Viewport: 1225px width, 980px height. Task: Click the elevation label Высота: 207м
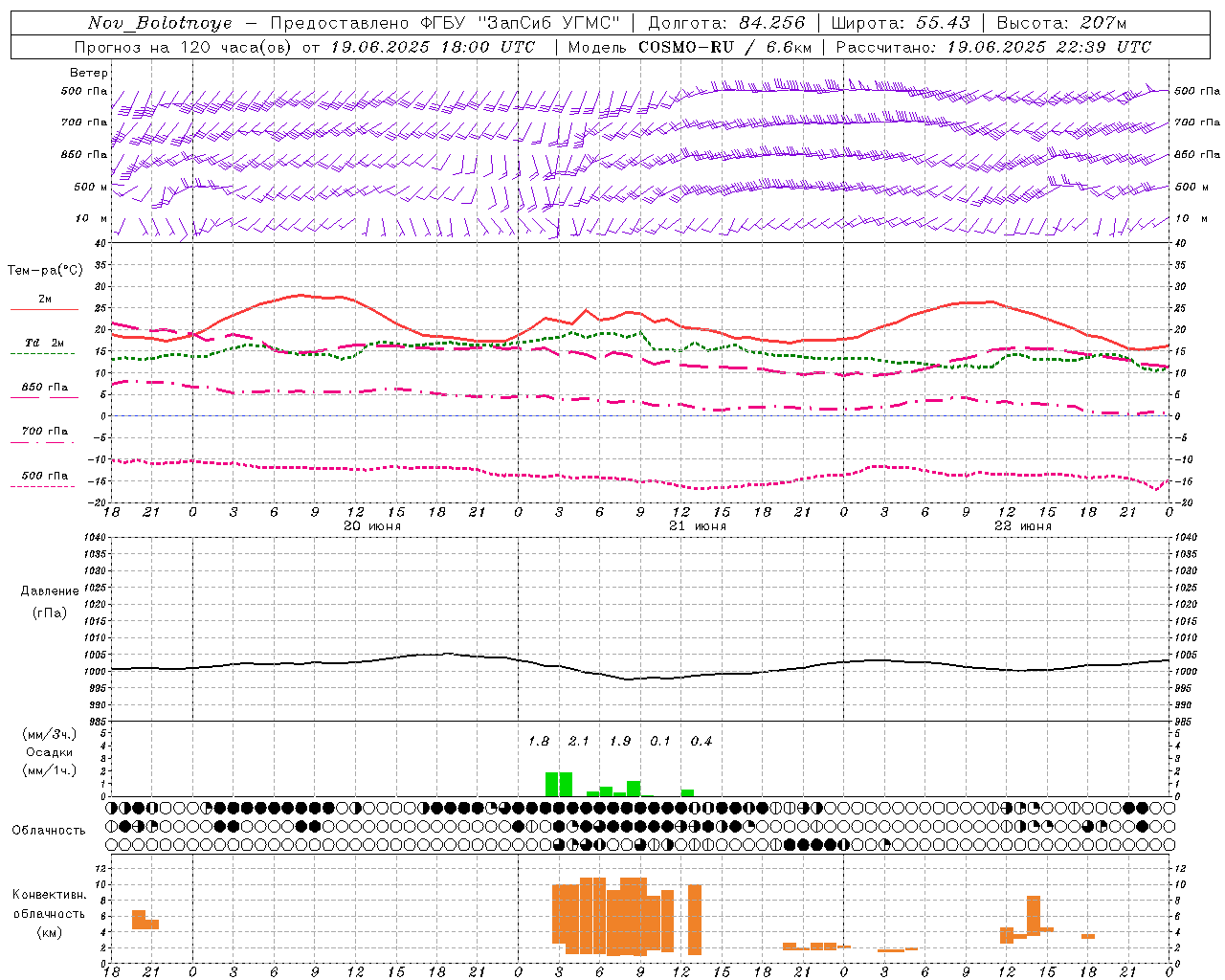pyautogui.click(x=1061, y=23)
